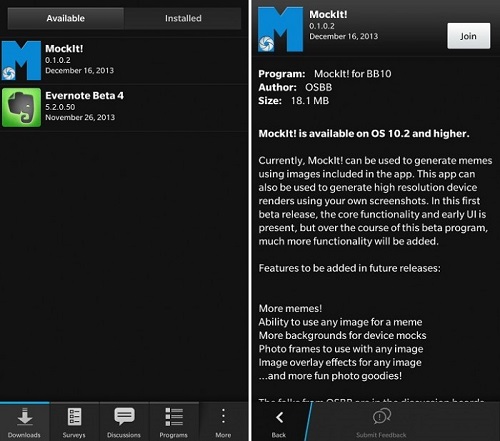The width and height of the screenshot is (500, 441).
Task: Open the Discussions speech bubble item
Action: click(124, 422)
